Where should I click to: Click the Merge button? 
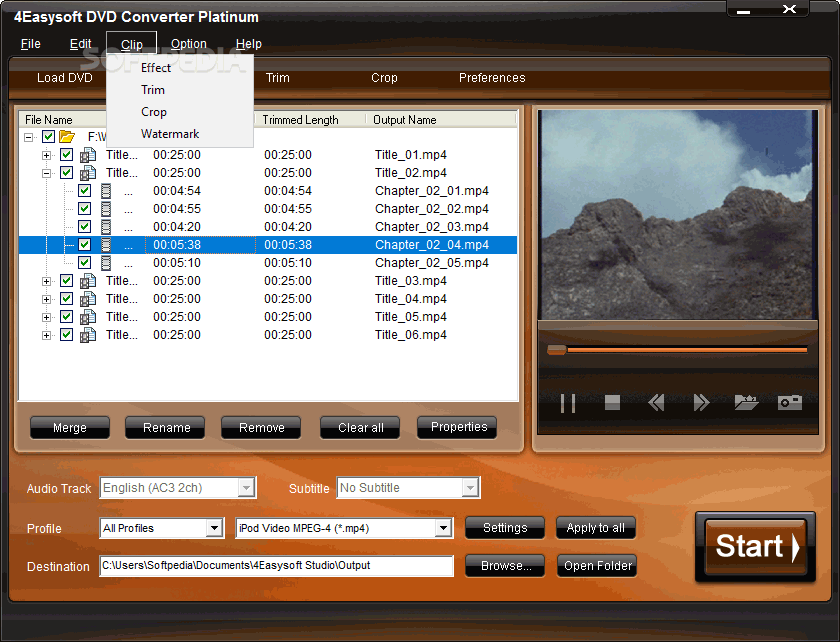(x=70, y=428)
